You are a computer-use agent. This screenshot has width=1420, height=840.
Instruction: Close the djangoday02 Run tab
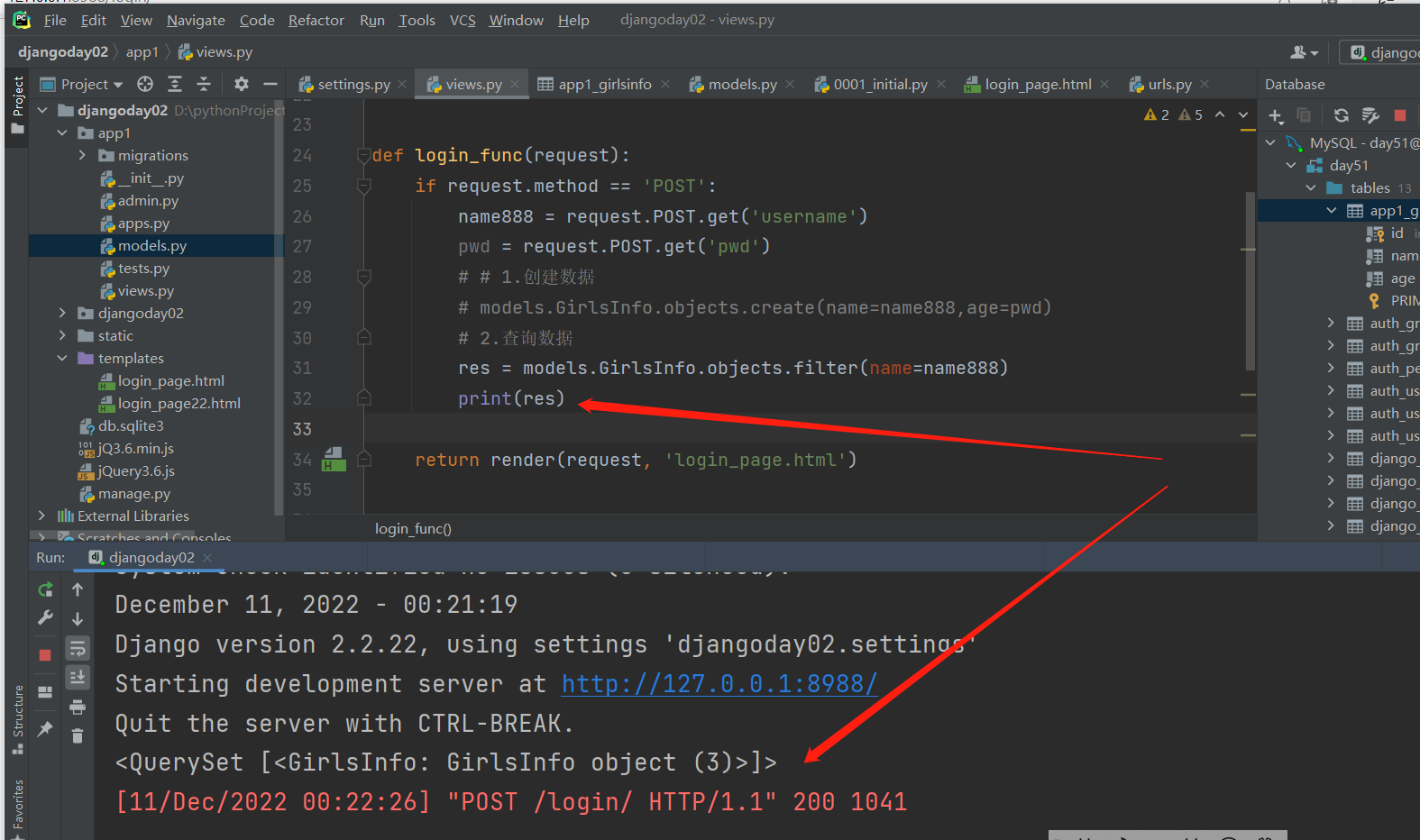(x=207, y=558)
